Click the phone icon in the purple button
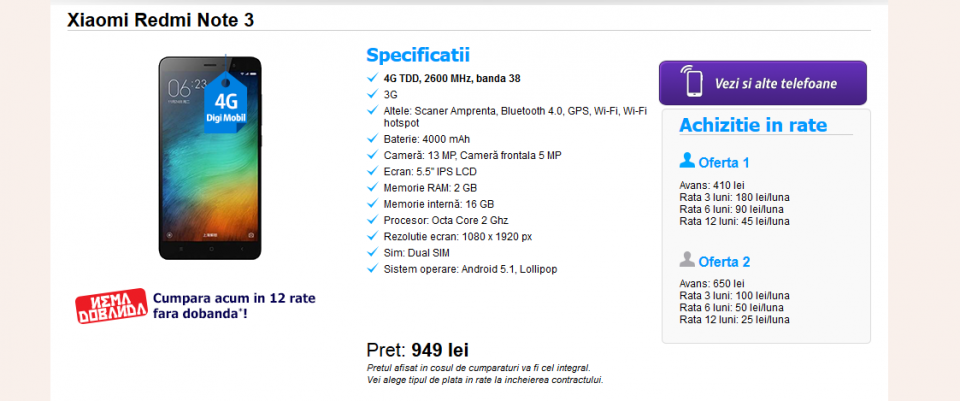This screenshot has width=960, height=401. [x=692, y=83]
